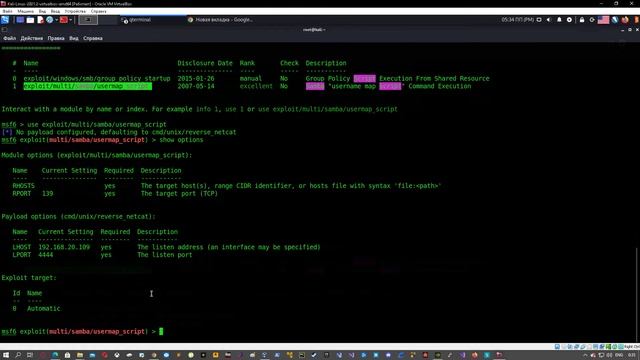
Task: Open the power manager tray icon
Action: (x=569, y=20)
